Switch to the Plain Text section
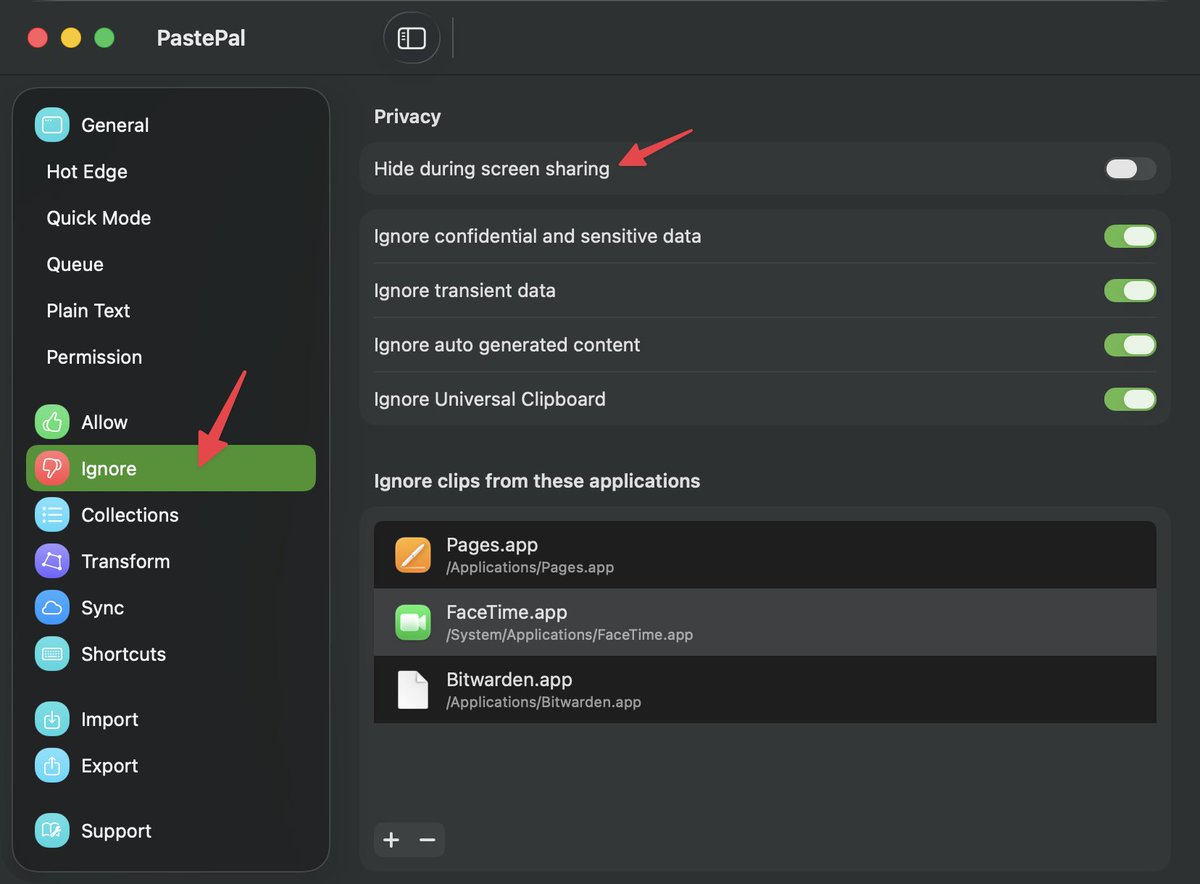1200x884 pixels. (x=88, y=310)
